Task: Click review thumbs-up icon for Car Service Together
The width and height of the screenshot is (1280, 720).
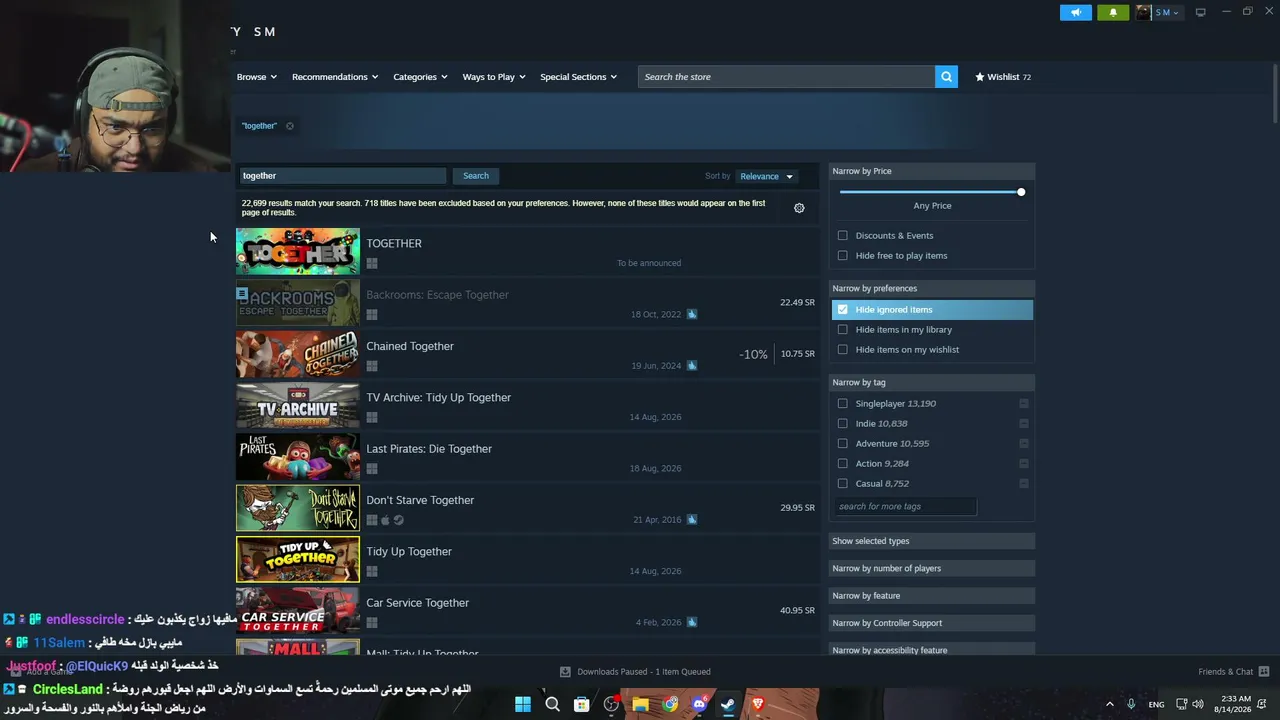Action: point(691,622)
